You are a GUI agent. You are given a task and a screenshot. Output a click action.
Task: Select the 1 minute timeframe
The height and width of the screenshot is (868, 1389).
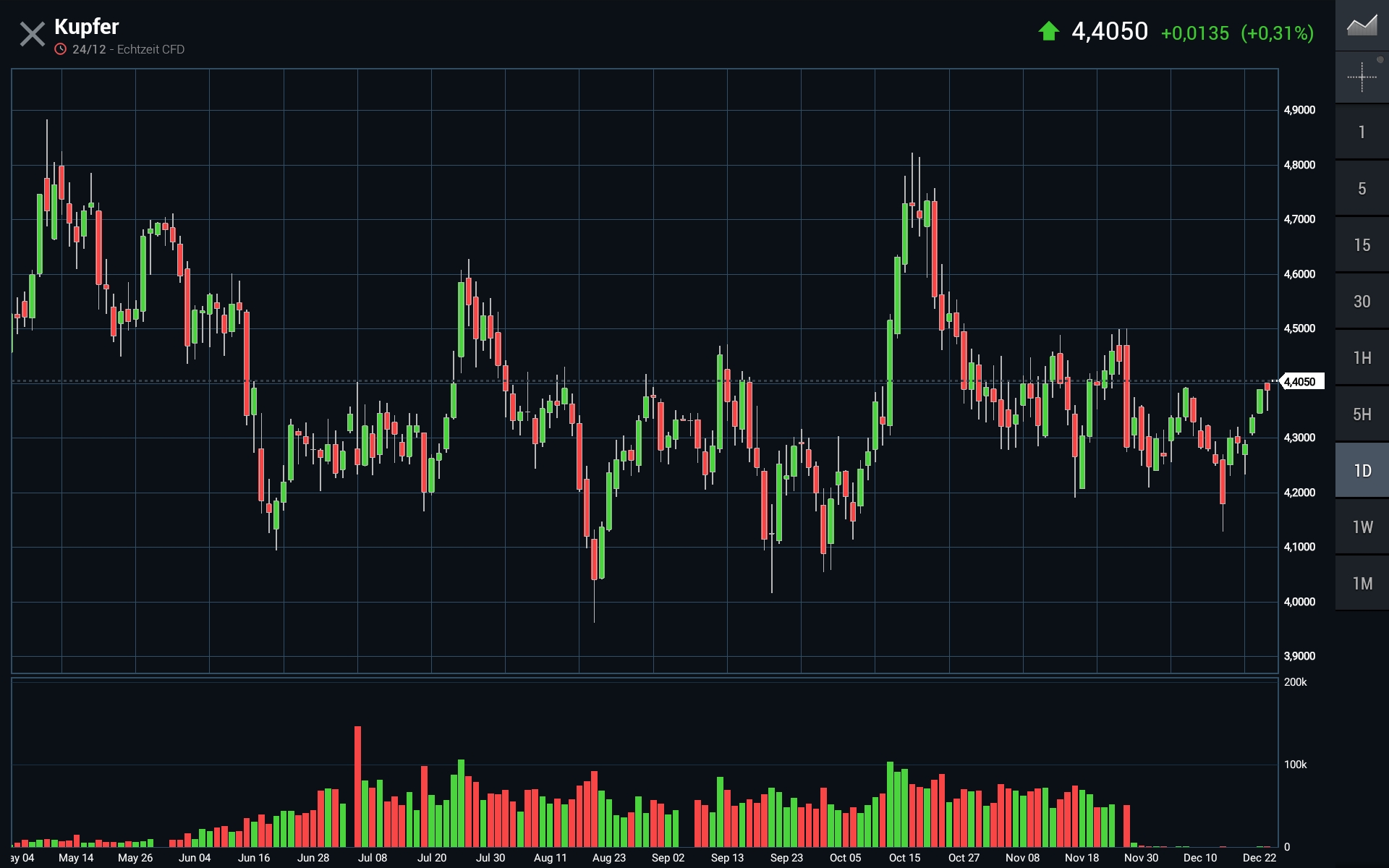[1362, 132]
